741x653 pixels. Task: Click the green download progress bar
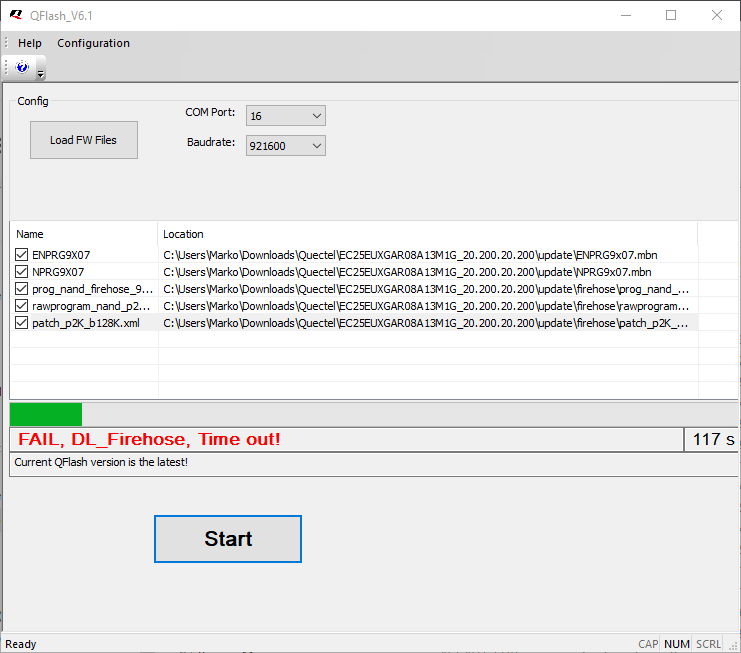pyautogui.click(x=46, y=414)
